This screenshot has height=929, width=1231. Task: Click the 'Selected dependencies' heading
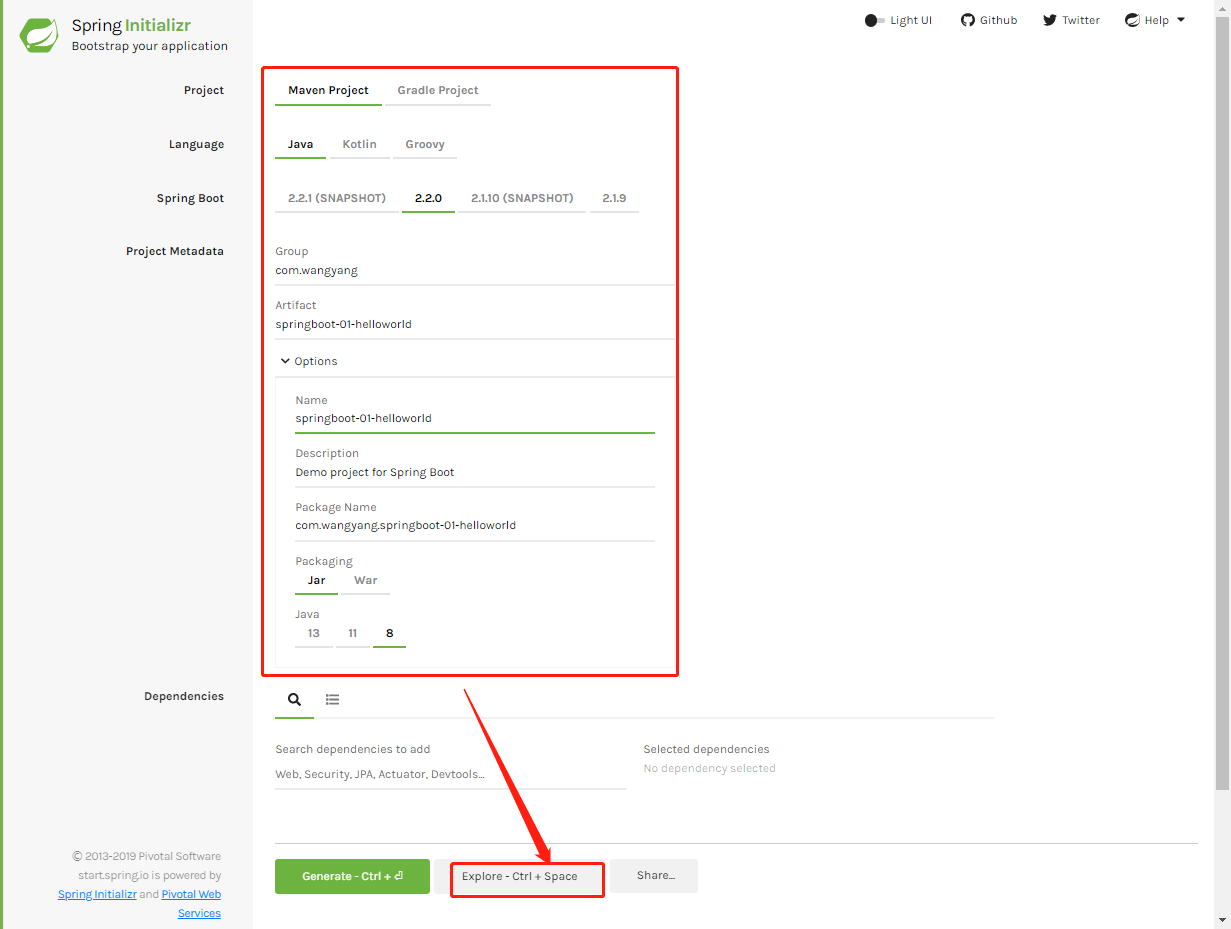(x=706, y=749)
